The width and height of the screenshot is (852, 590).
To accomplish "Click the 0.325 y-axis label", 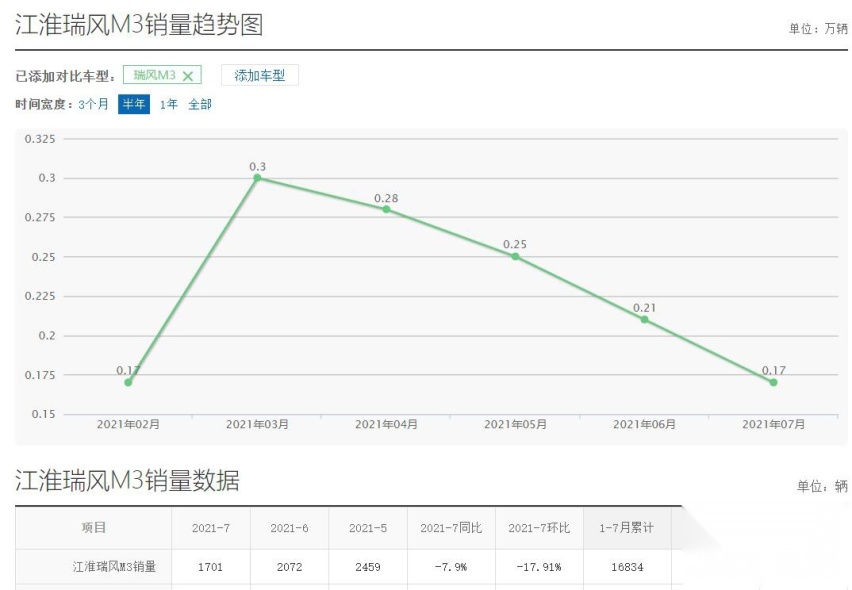I will tap(40, 139).
